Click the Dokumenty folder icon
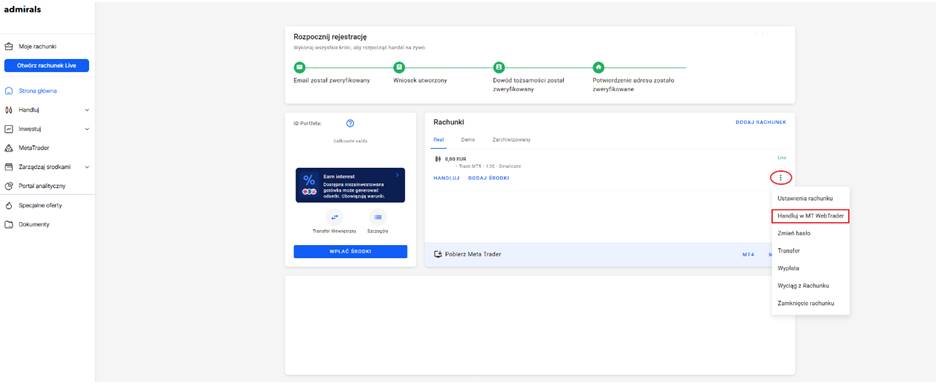 tap(8, 225)
